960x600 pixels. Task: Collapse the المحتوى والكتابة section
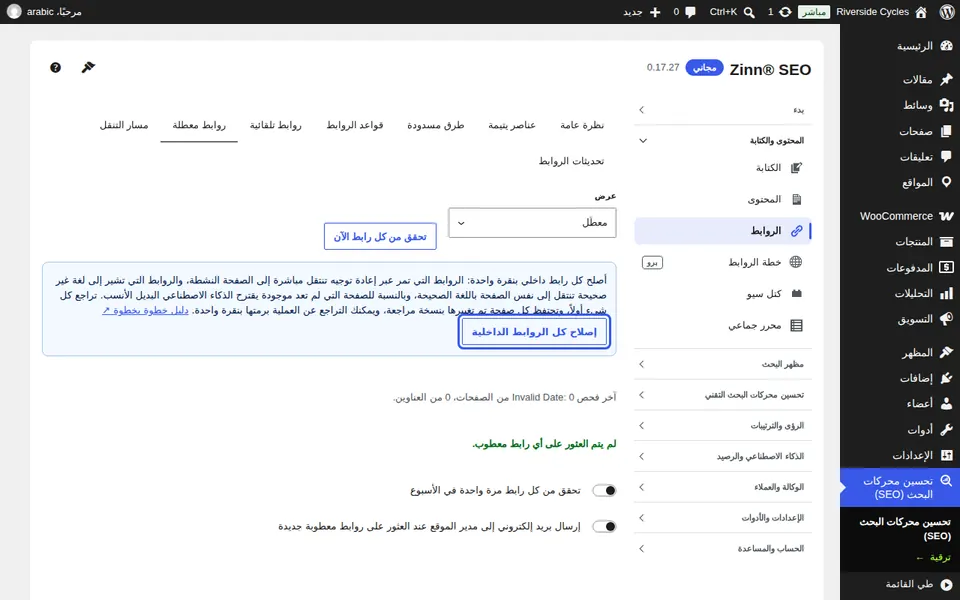click(x=723, y=140)
